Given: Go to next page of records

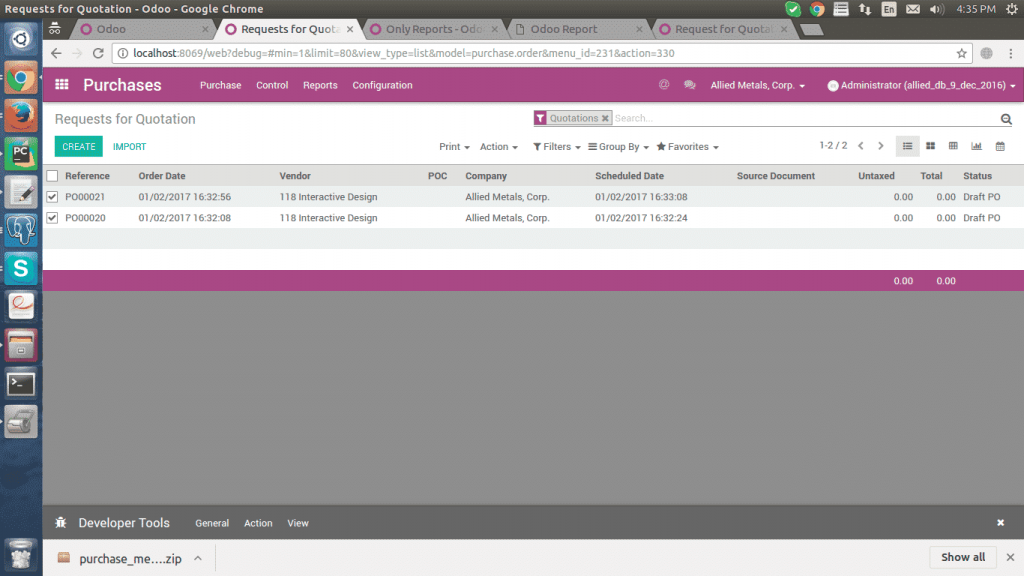Looking at the screenshot, I should click(881, 146).
